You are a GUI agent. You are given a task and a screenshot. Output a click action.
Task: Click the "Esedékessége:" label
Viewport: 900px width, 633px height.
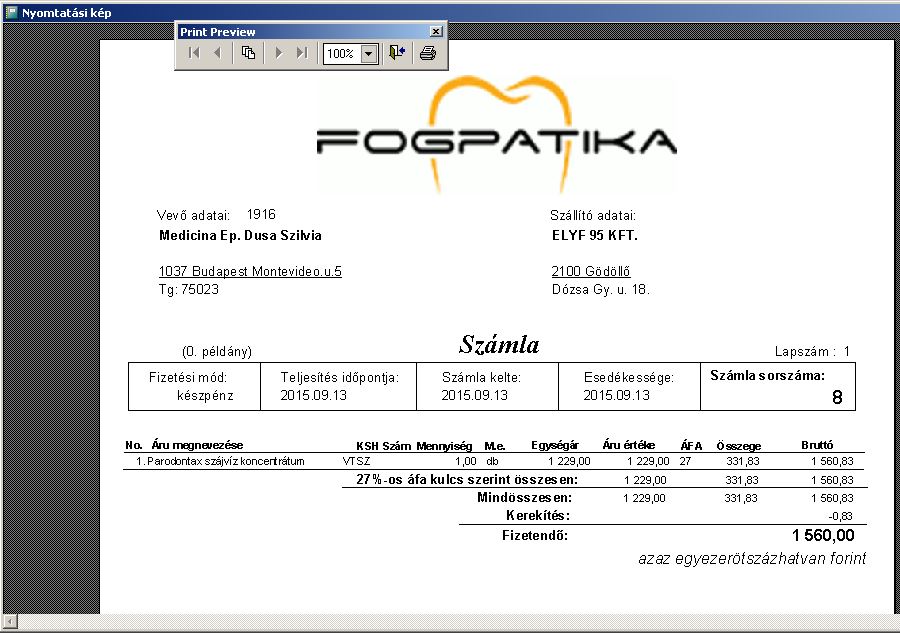[629, 378]
